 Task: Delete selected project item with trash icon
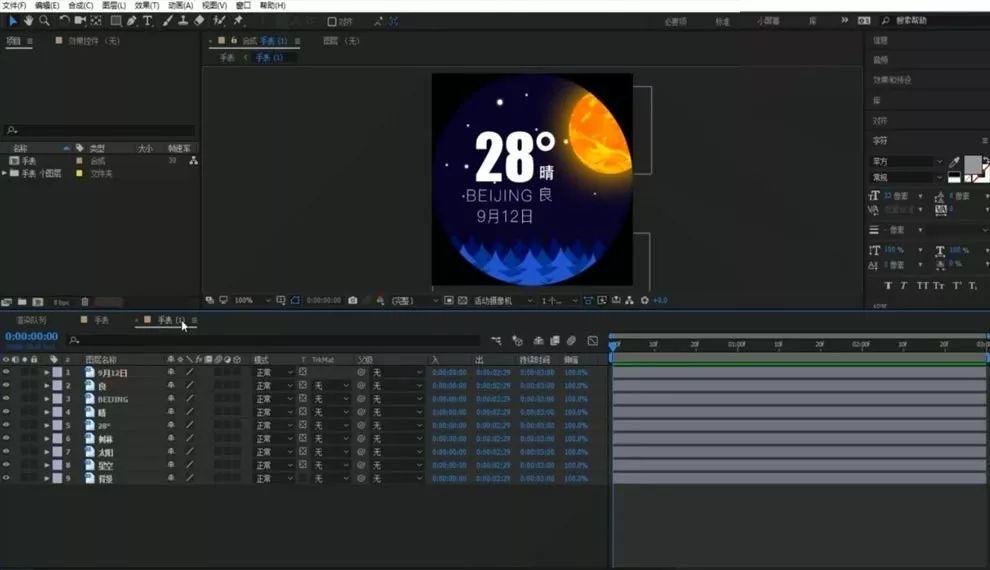coord(85,302)
